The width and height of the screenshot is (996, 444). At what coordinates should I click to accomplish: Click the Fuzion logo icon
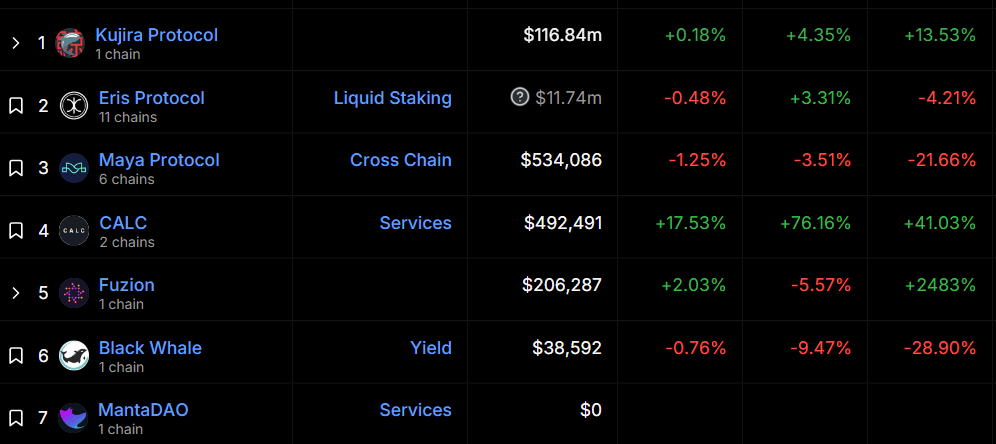click(74, 293)
